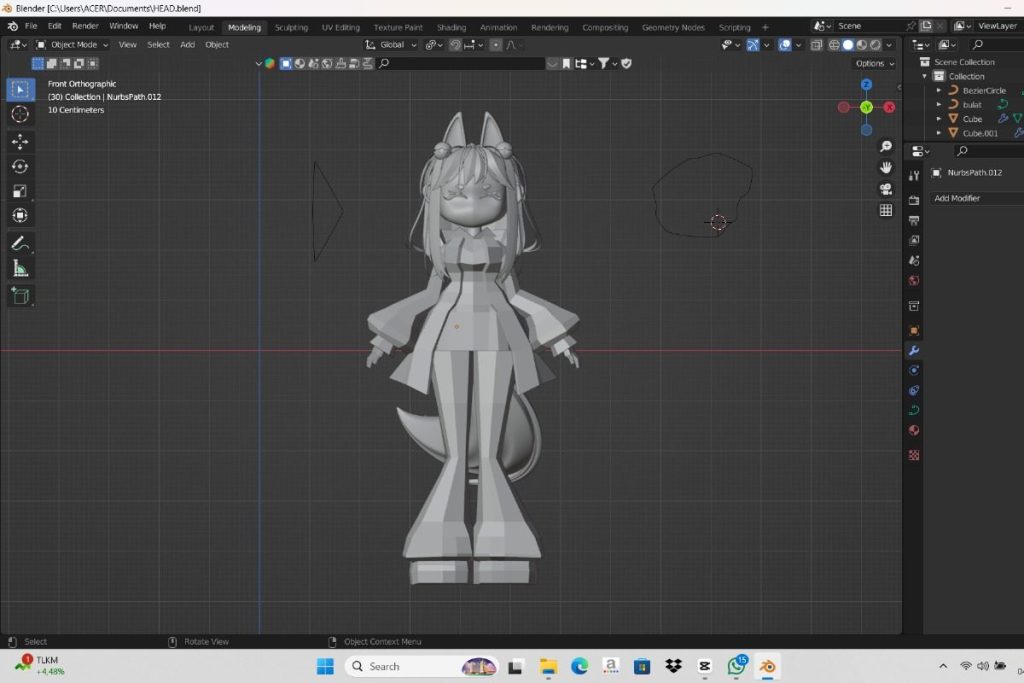The height and width of the screenshot is (683, 1024).
Task: Select the Add Cube tool
Action: 20,296
